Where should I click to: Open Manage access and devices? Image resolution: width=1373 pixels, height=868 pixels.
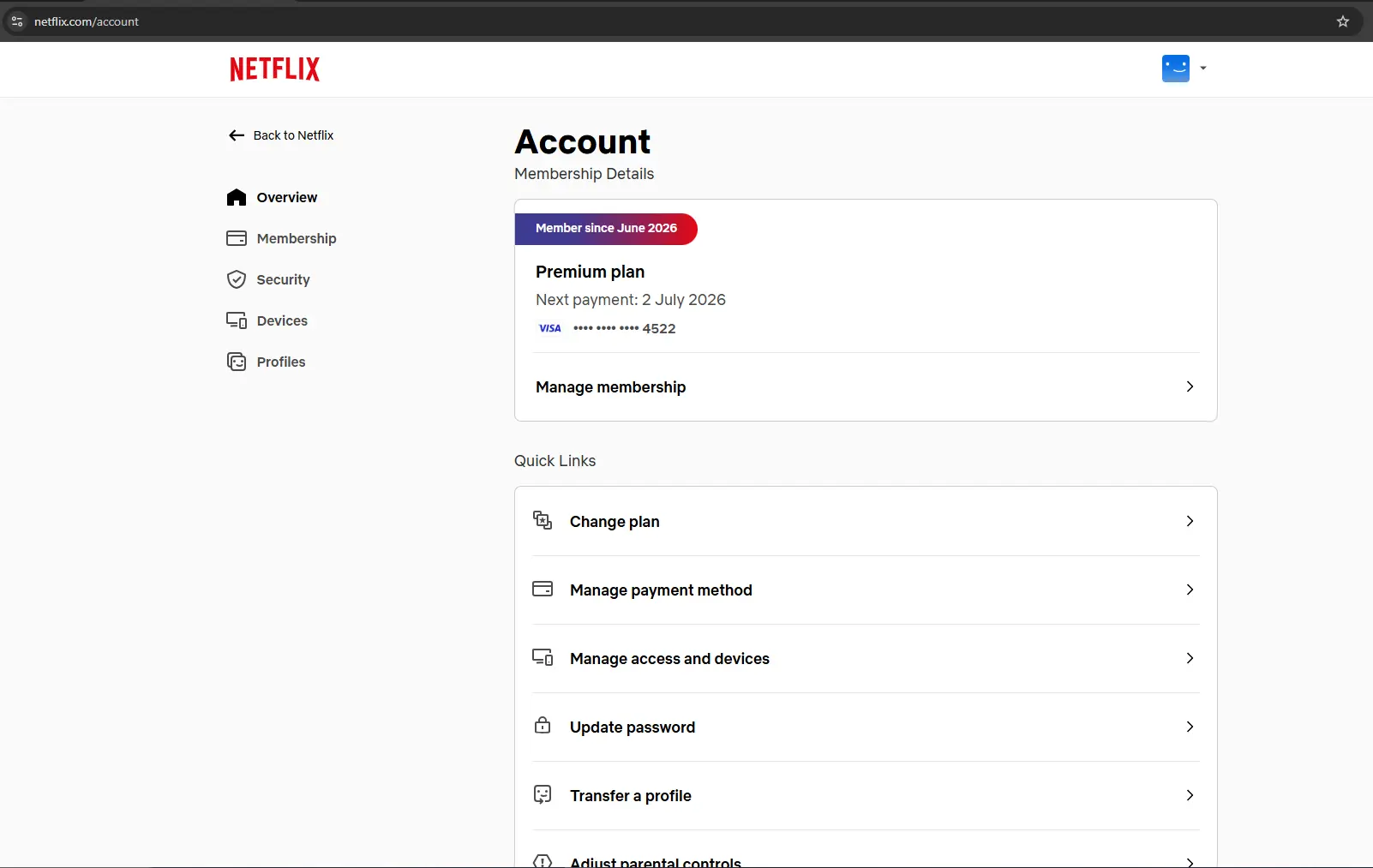click(x=866, y=658)
